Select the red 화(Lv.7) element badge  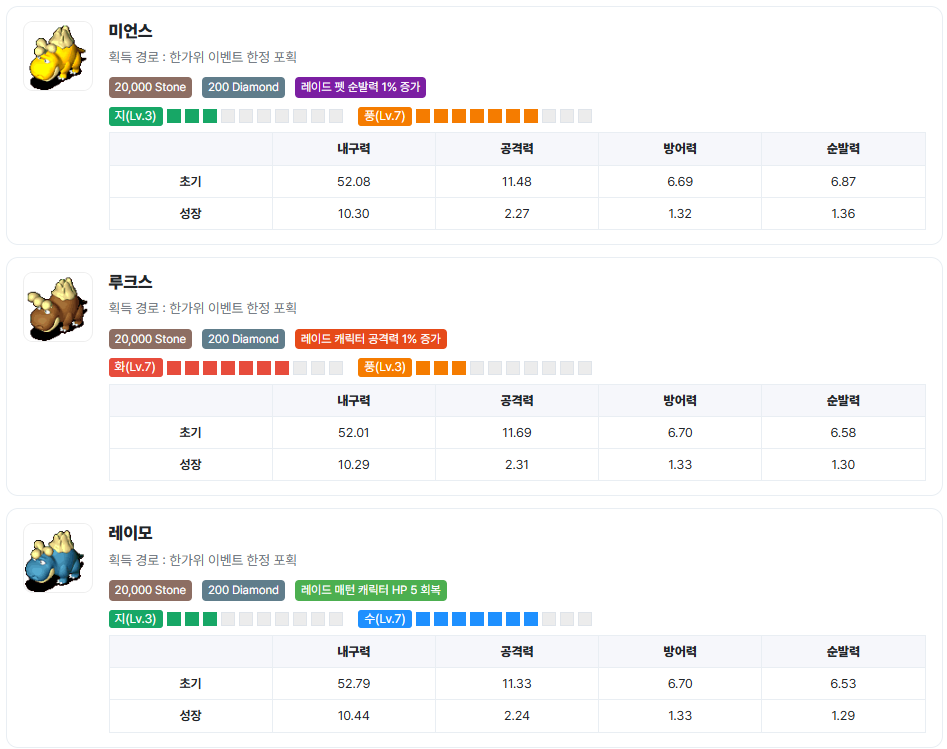(x=135, y=367)
